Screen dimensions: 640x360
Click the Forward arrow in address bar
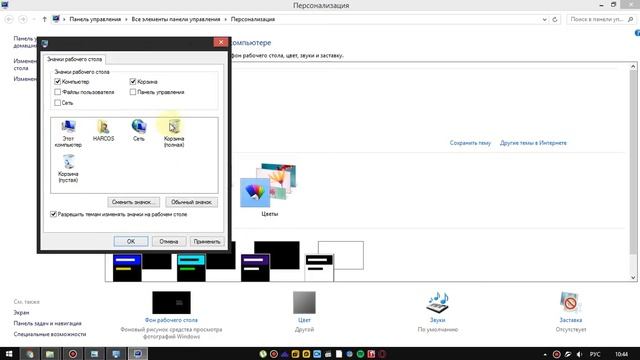tap(23, 19)
